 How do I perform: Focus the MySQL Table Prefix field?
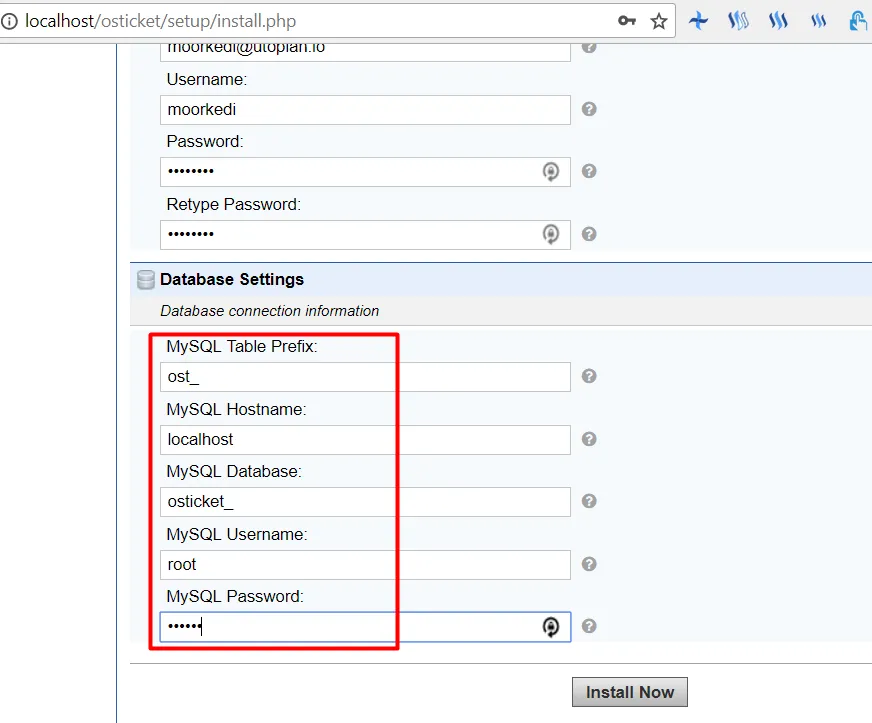tap(365, 377)
